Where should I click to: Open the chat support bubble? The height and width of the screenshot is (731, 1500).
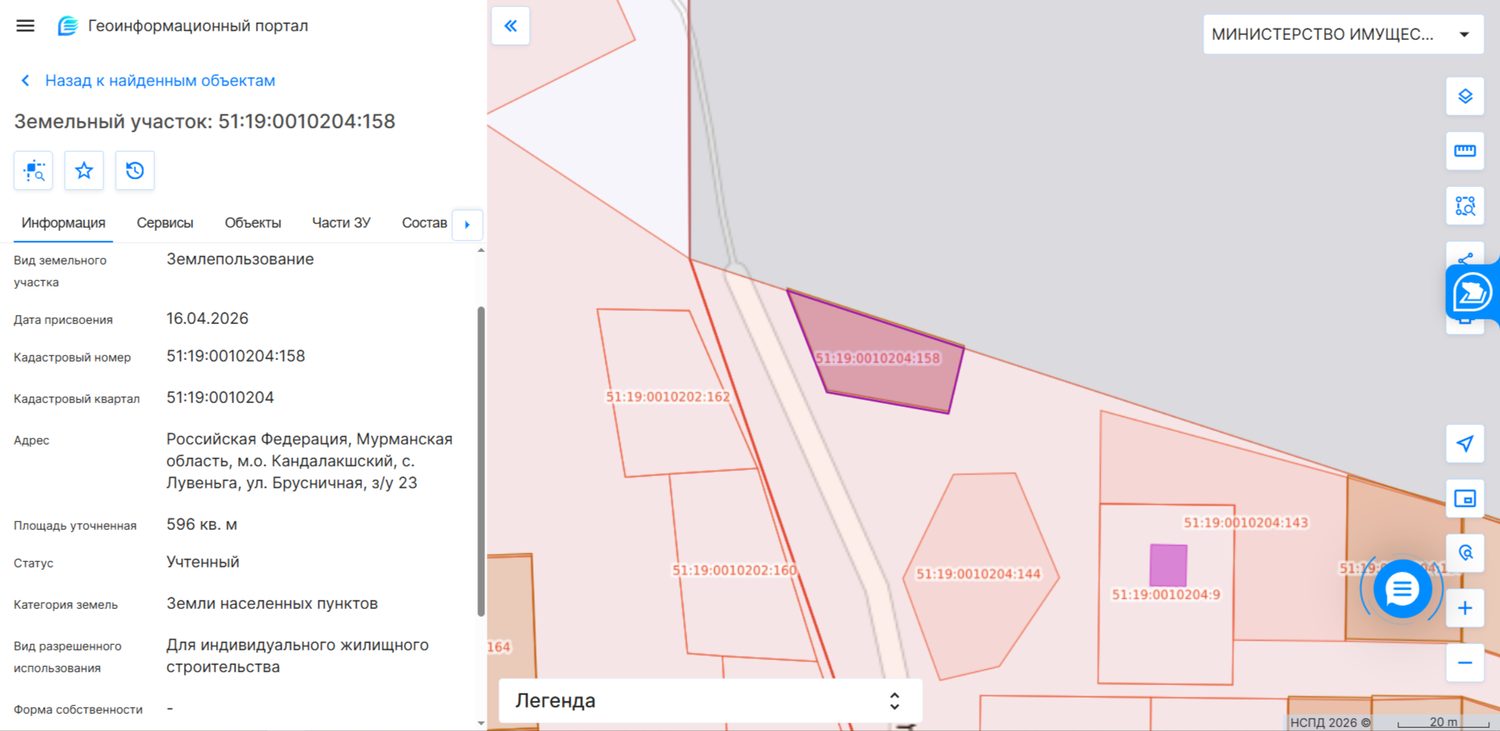(1402, 589)
